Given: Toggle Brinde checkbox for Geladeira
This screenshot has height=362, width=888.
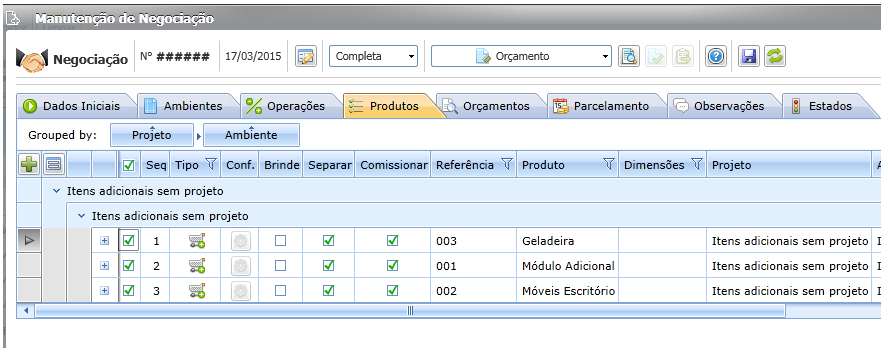Looking at the screenshot, I should [280, 241].
